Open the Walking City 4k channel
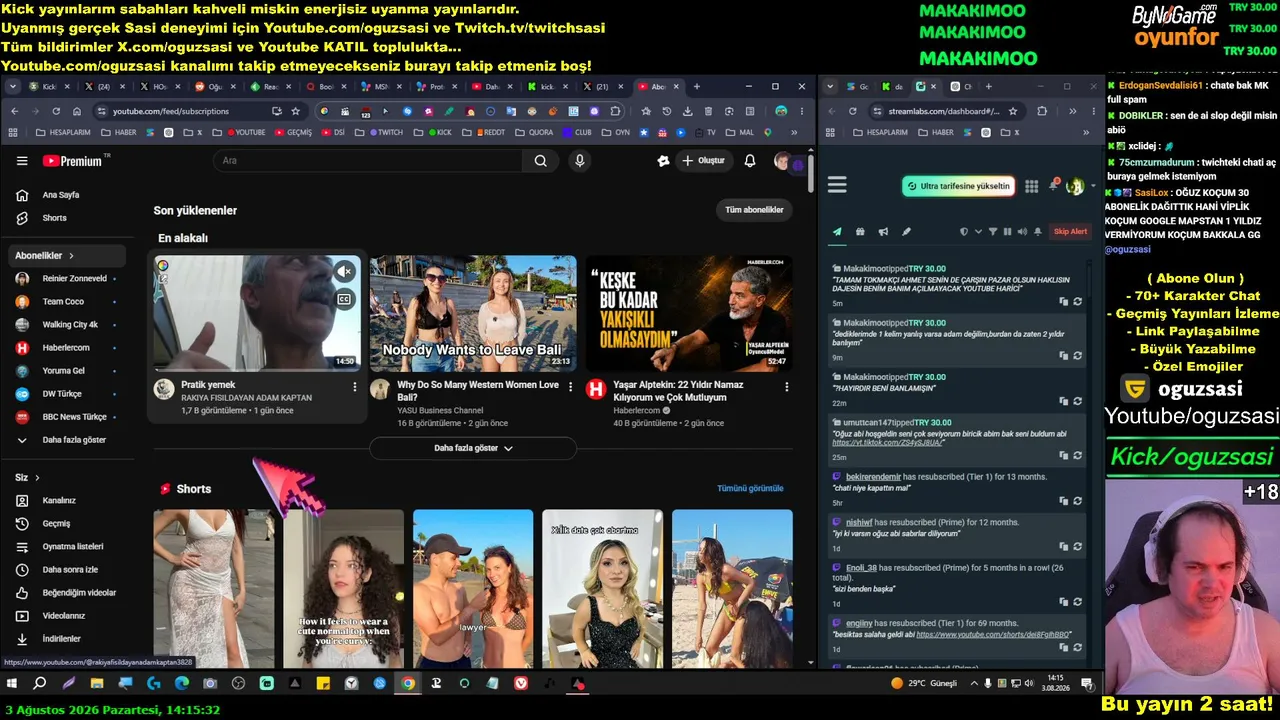This screenshot has width=1280, height=720. 66,325
